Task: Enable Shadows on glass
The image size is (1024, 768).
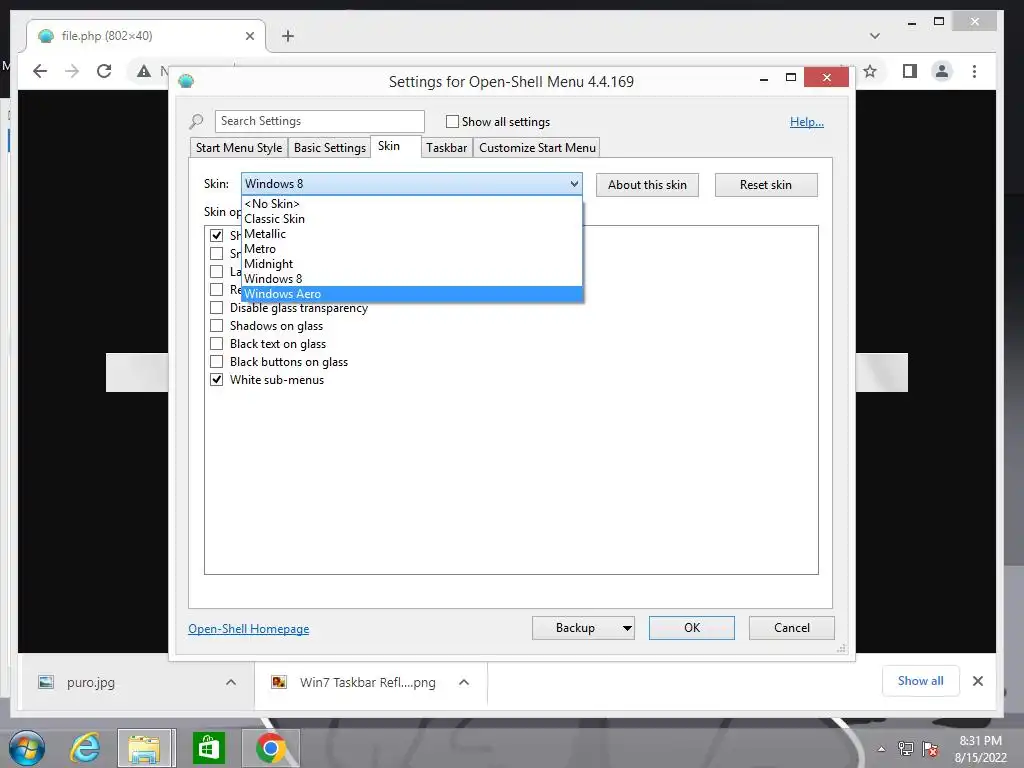Action: point(216,325)
